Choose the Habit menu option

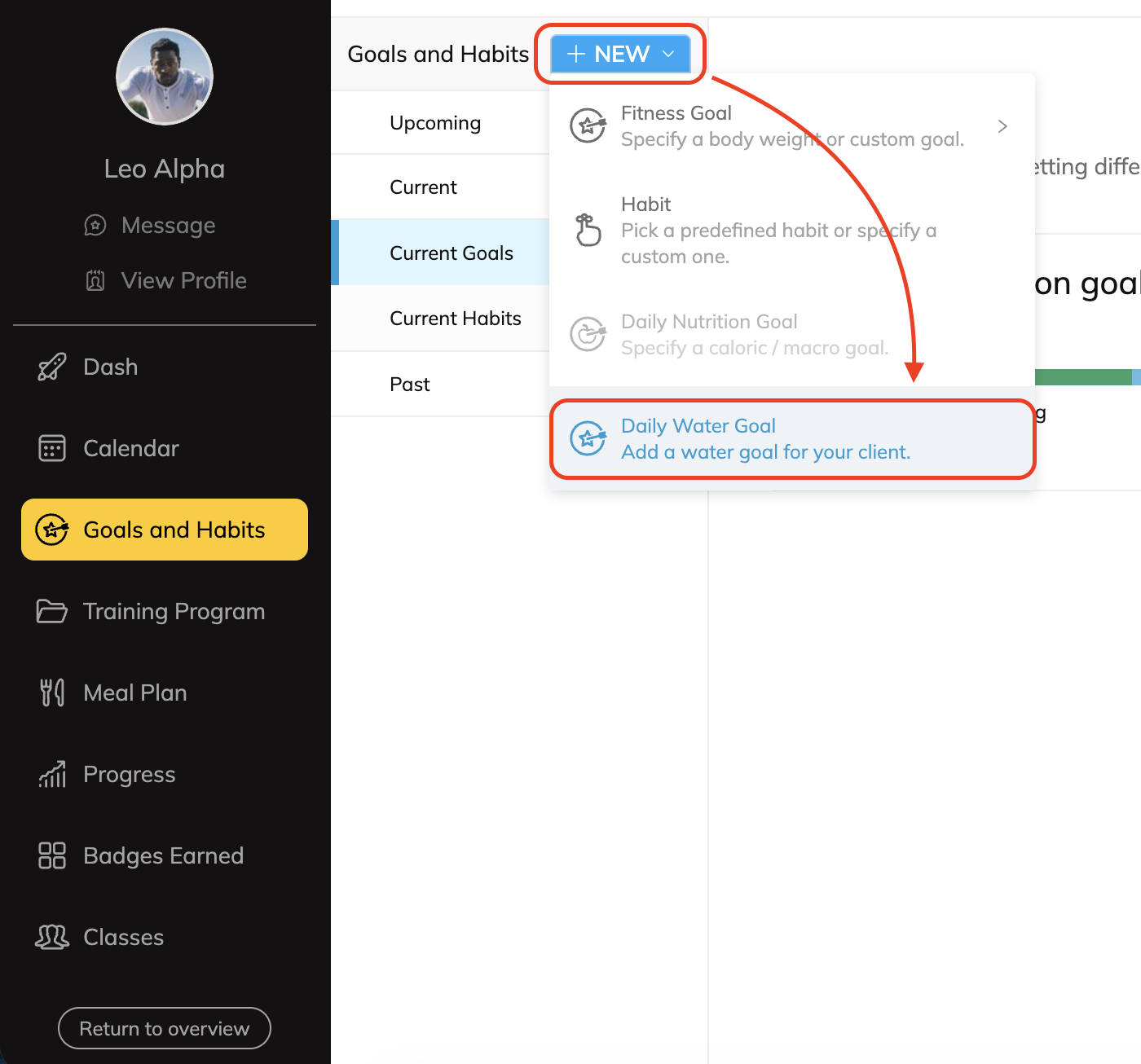pyautogui.click(x=778, y=230)
